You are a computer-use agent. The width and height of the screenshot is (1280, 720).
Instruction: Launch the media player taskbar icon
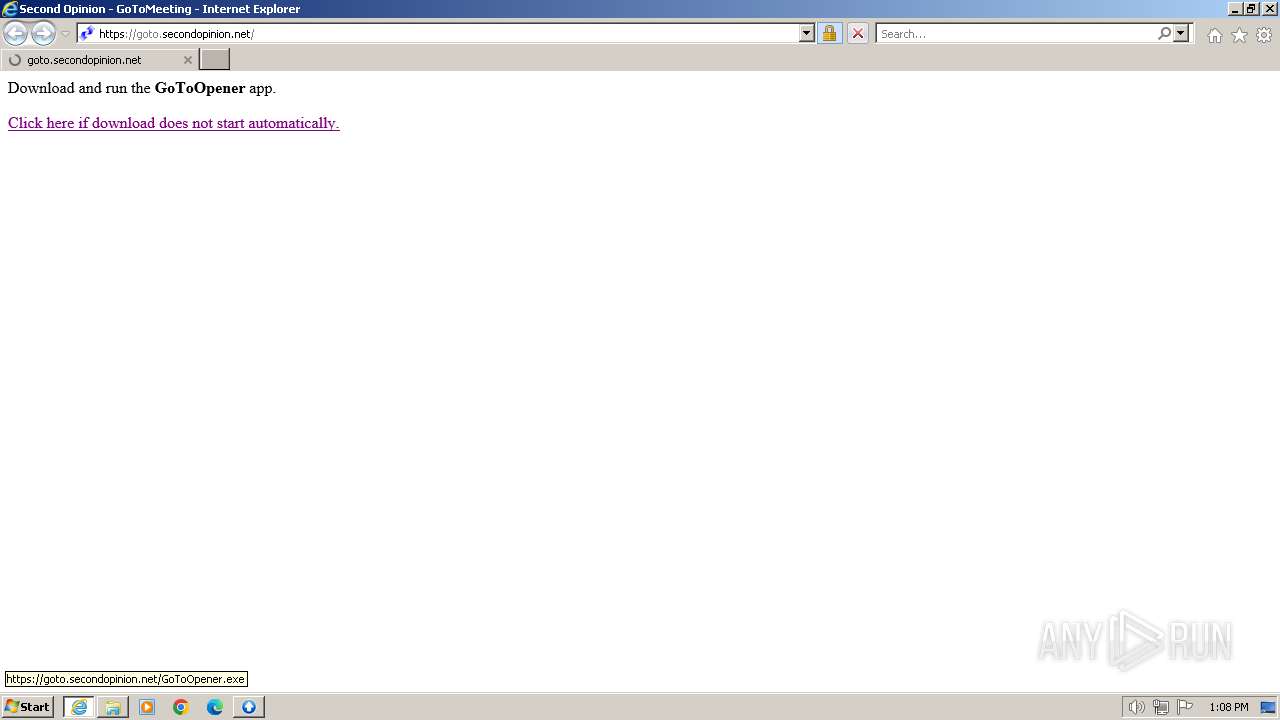147,707
